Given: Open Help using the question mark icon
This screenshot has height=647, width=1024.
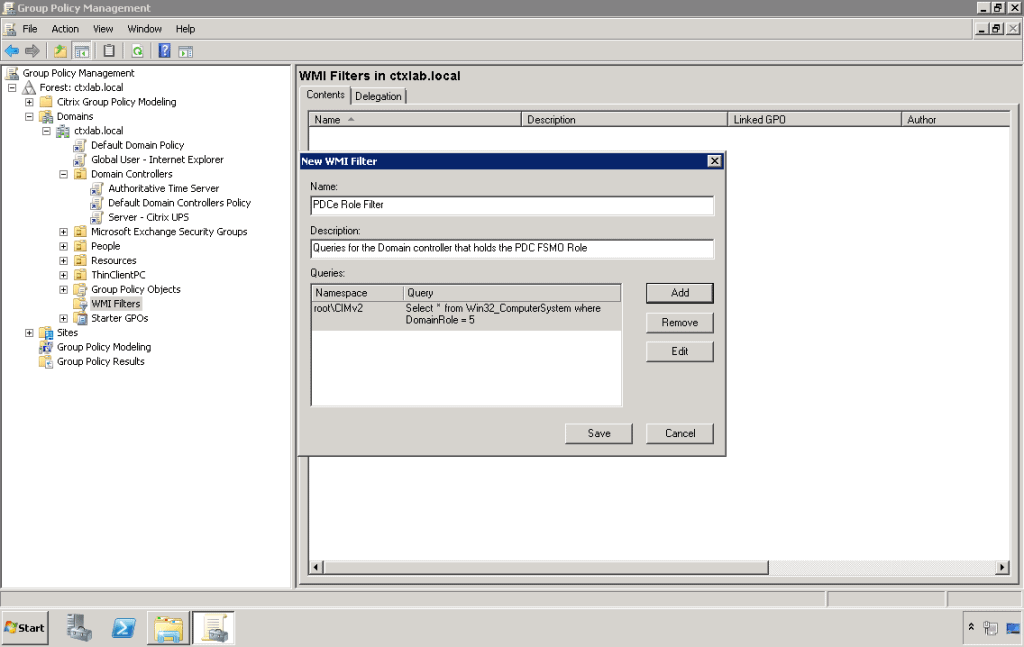Looking at the screenshot, I should click(164, 50).
